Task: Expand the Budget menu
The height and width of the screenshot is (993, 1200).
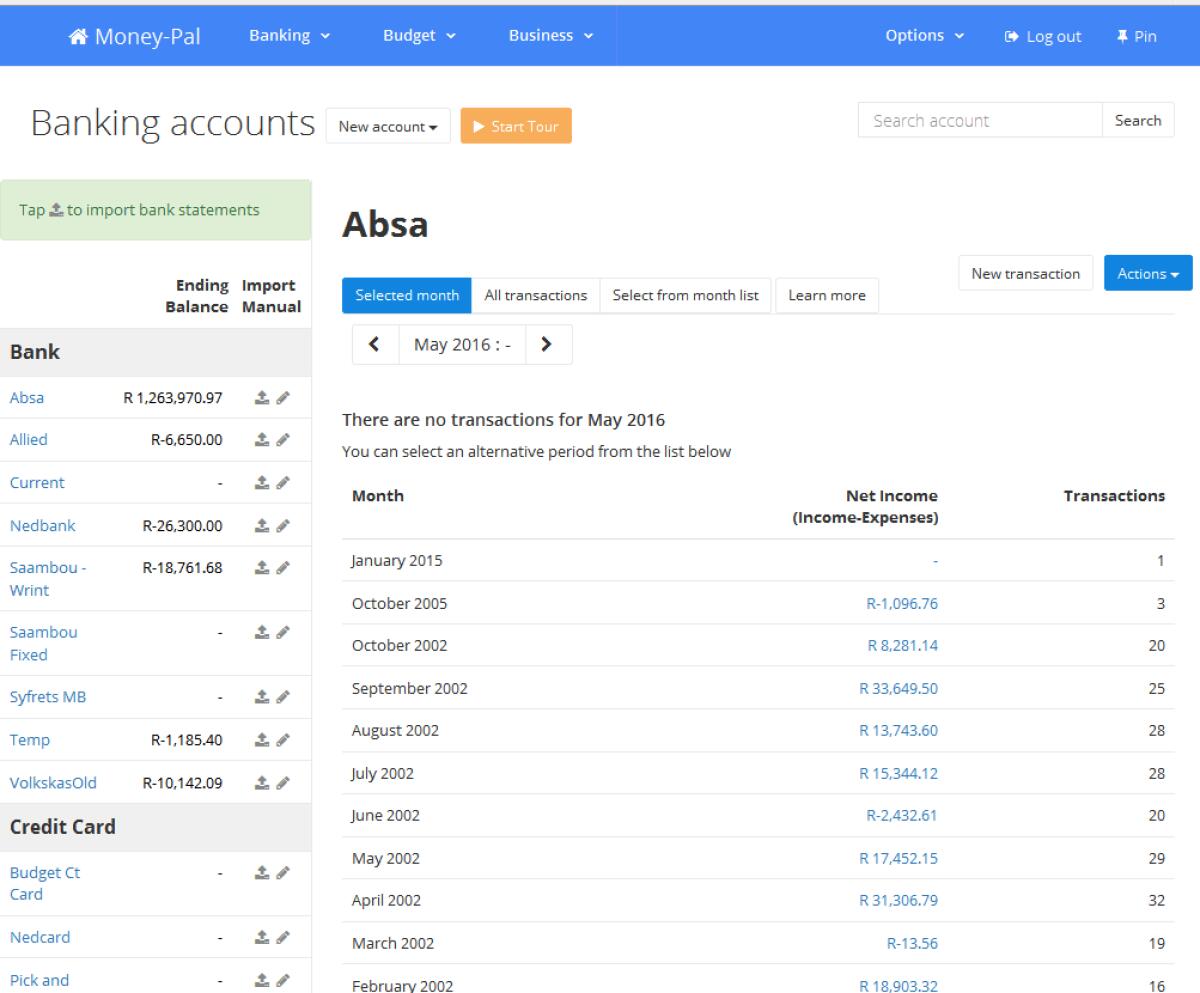Action: click(419, 36)
